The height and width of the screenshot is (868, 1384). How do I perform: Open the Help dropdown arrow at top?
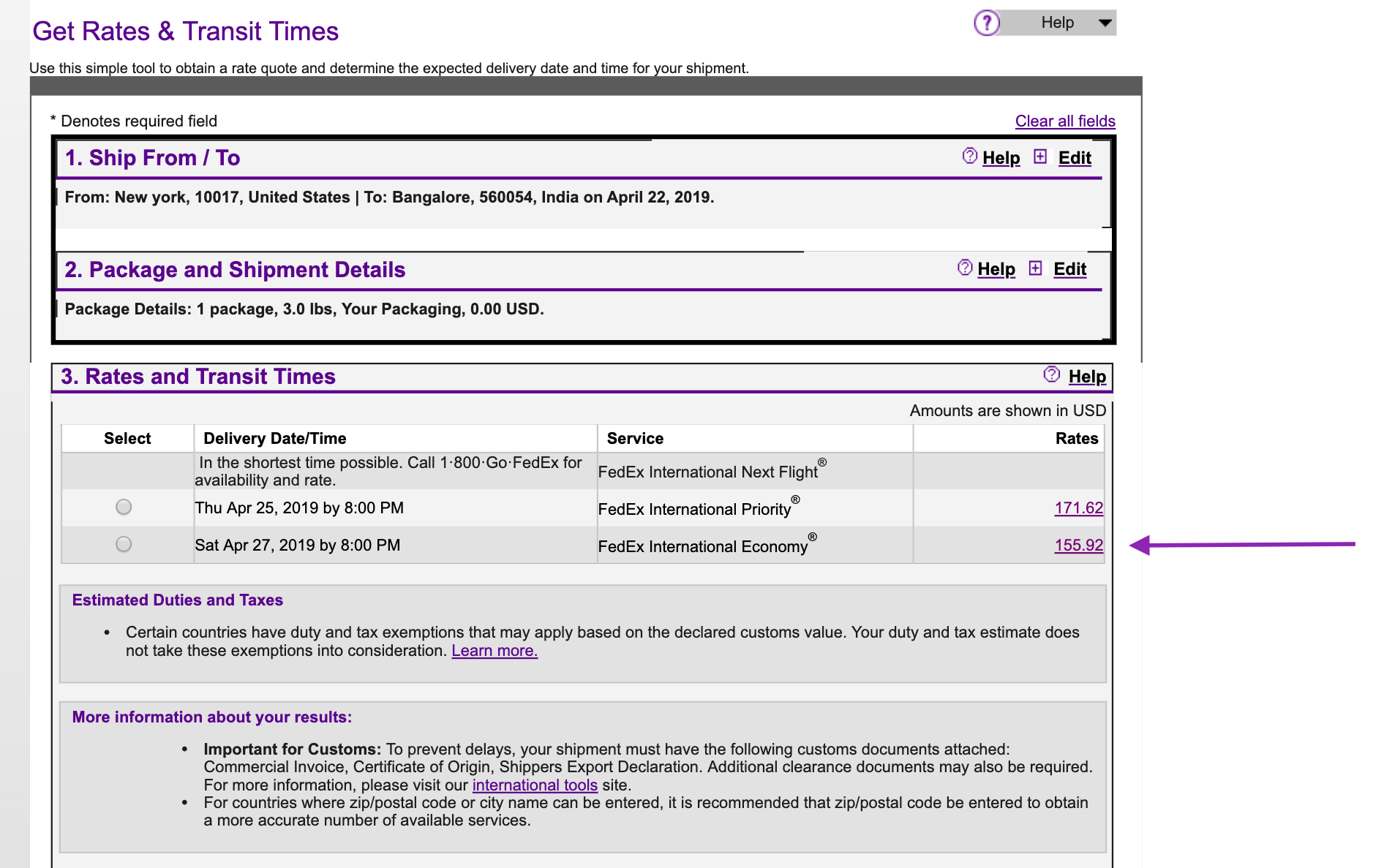[1105, 23]
